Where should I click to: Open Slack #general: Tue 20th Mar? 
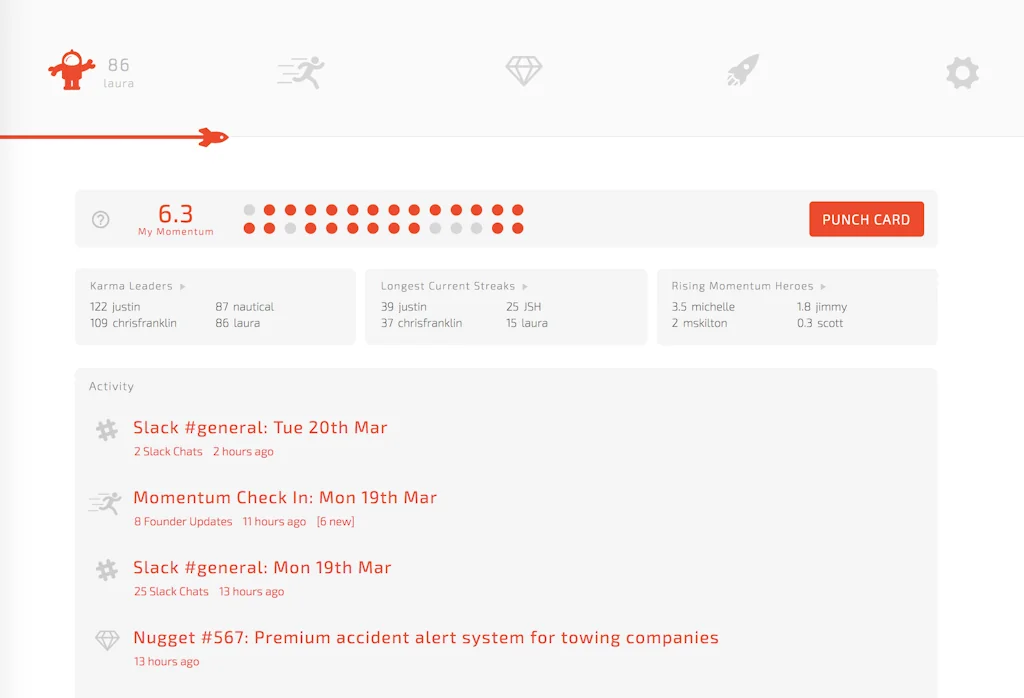(x=260, y=428)
